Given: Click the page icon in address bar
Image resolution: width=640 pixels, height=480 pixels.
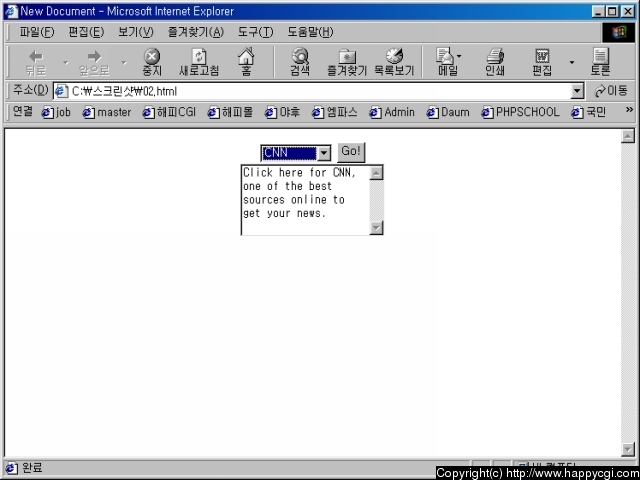Looking at the screenshot, I should (61, 91).
